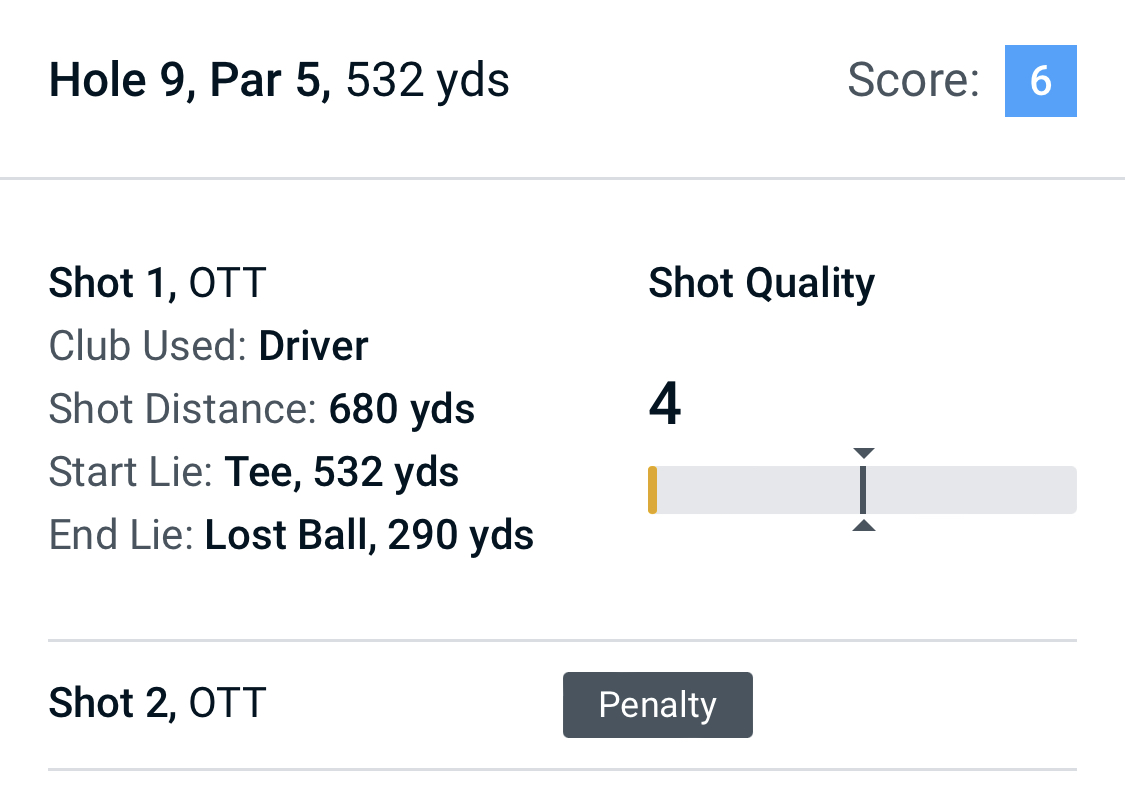Click the upward triangle below the quality marker
The width and height of the screenshot is (1125, 785).
click(864, 526)
